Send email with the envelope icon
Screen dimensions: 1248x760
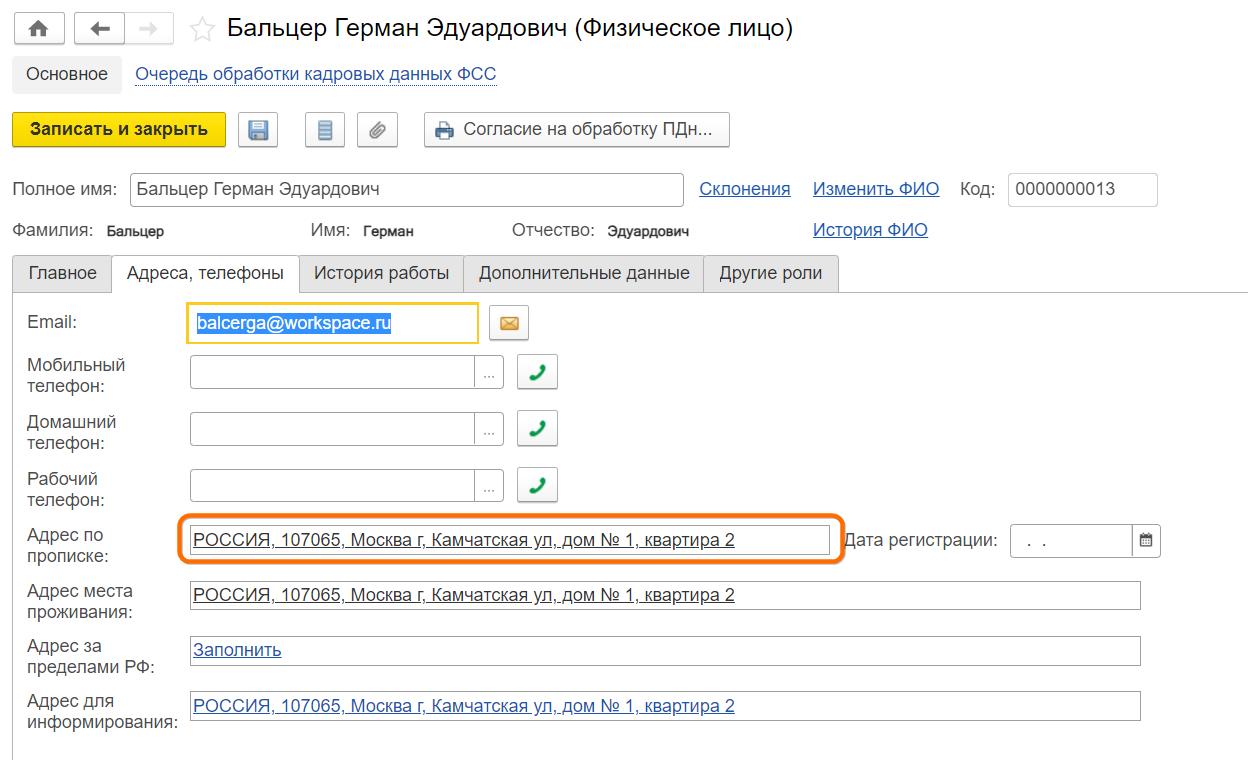[509, 323]
